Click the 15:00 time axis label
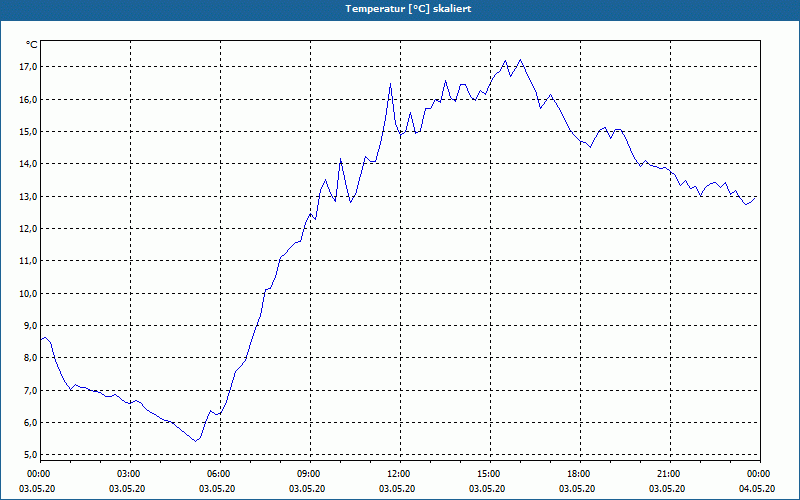The height and width of the screenshot is (500, 800). point(490,474)
